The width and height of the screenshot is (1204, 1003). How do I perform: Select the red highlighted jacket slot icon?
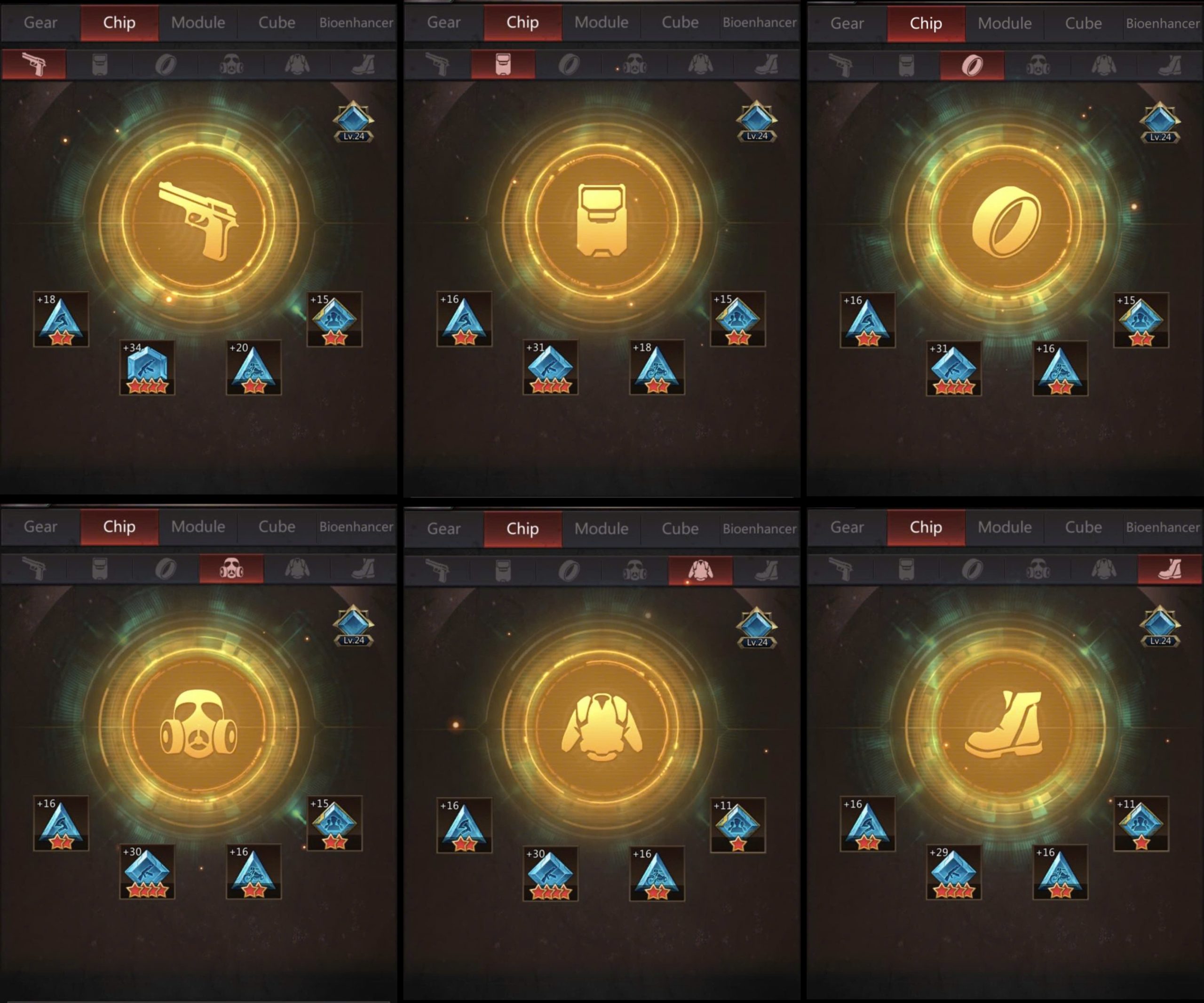[x=700, y=570]
